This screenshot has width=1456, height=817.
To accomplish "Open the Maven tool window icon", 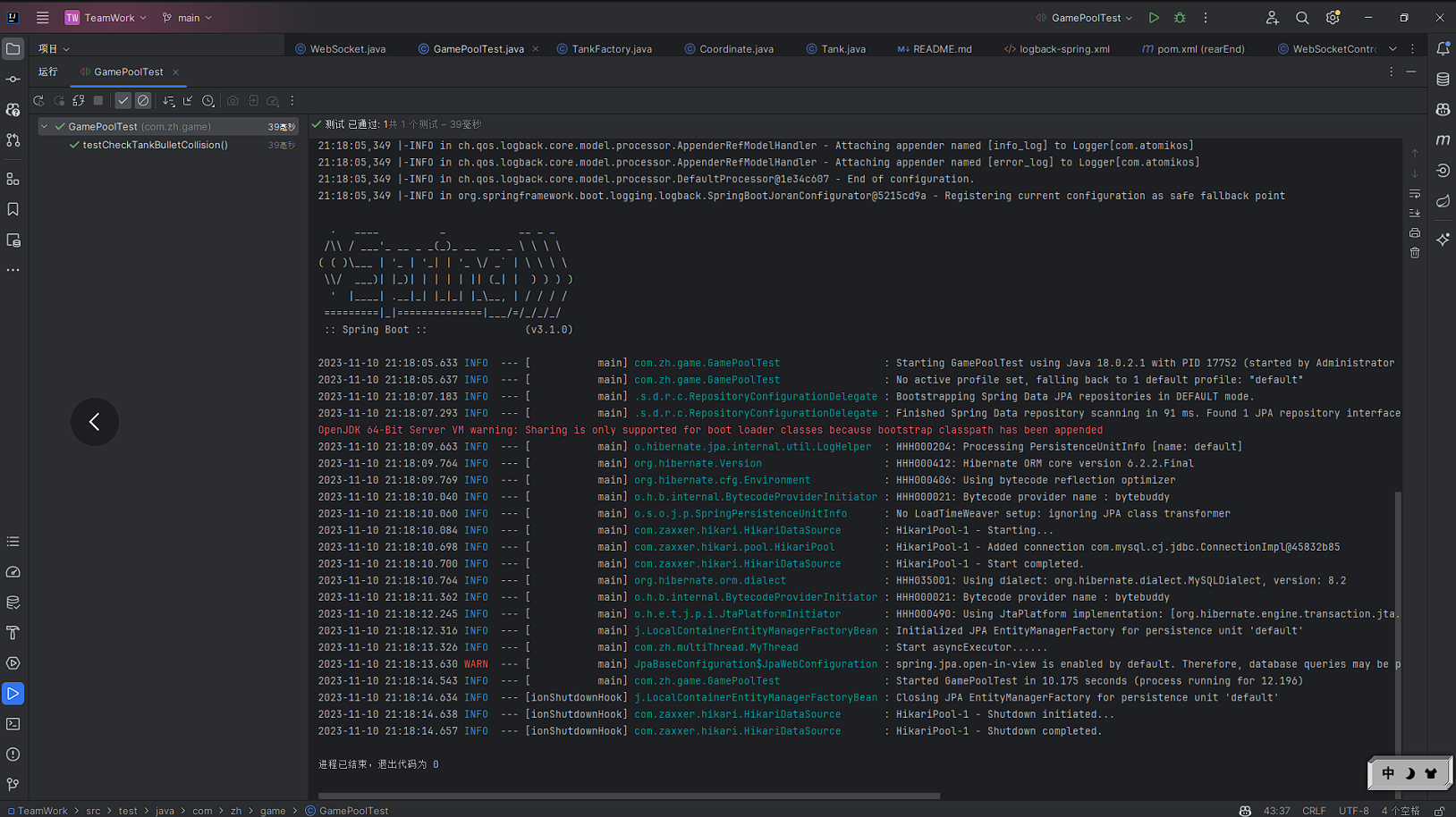I will click(1443, 140).
